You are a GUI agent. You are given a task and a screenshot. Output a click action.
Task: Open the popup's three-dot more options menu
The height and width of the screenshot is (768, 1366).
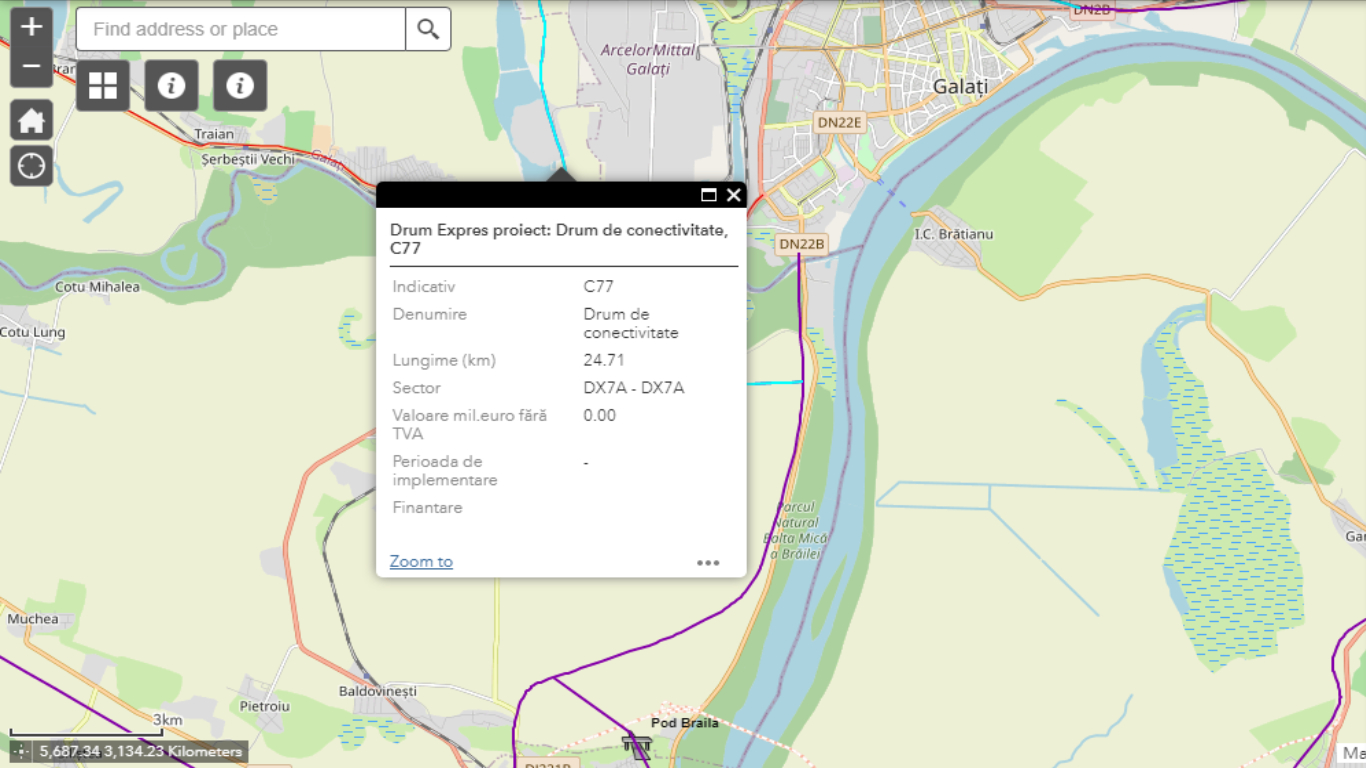[708, 563]
